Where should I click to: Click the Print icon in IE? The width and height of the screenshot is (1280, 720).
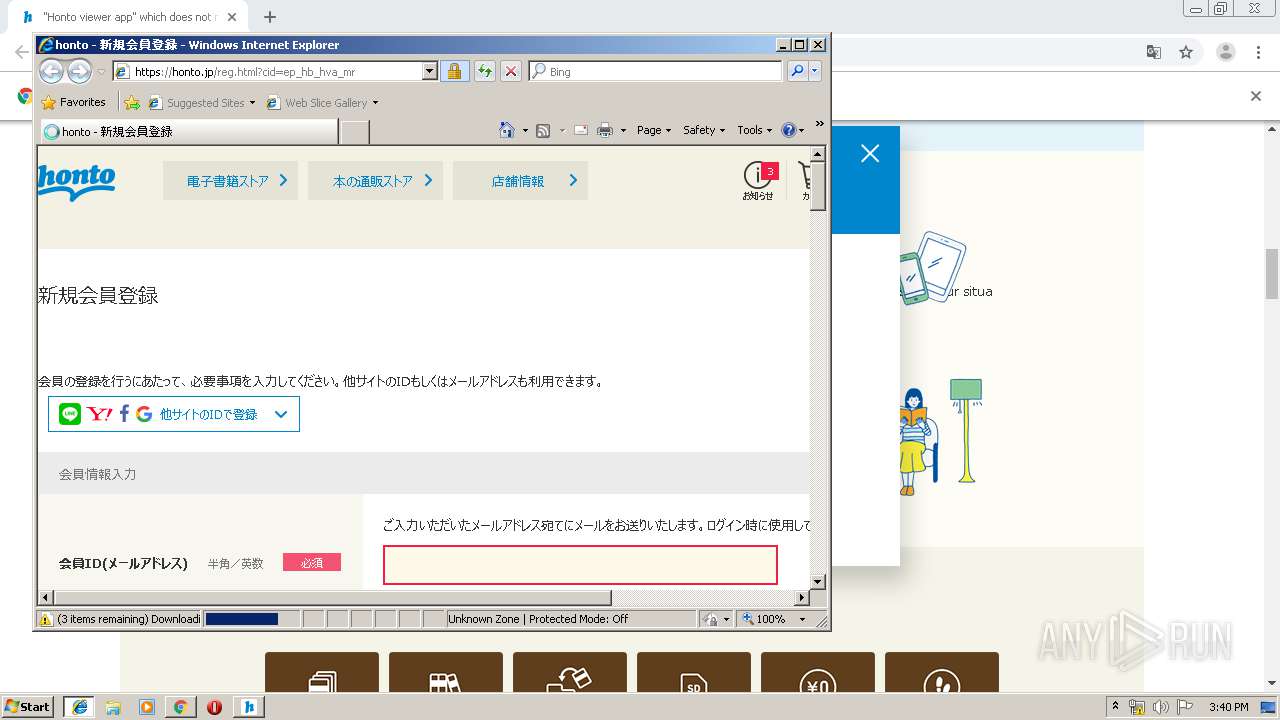pyautogui.click(x=604, y=130)
